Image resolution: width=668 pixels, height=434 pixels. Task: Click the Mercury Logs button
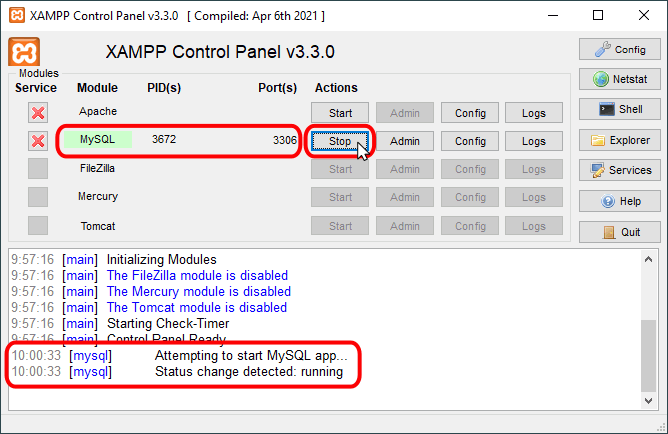coord(534,197)
